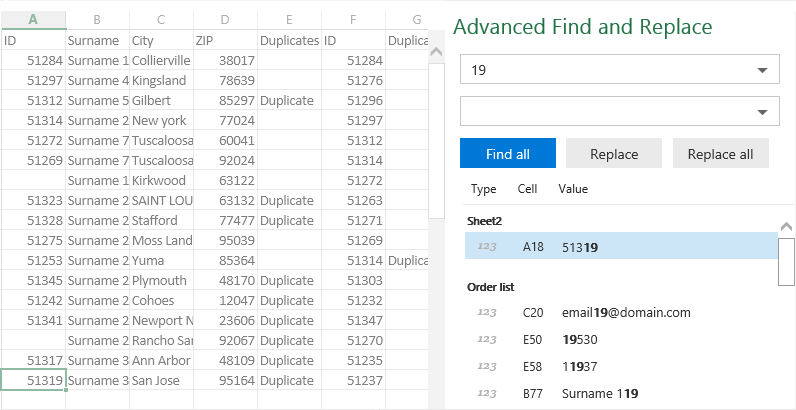Click cell containing Gilbert
This screenshot has height=410, width=796.
pos(161,100)
